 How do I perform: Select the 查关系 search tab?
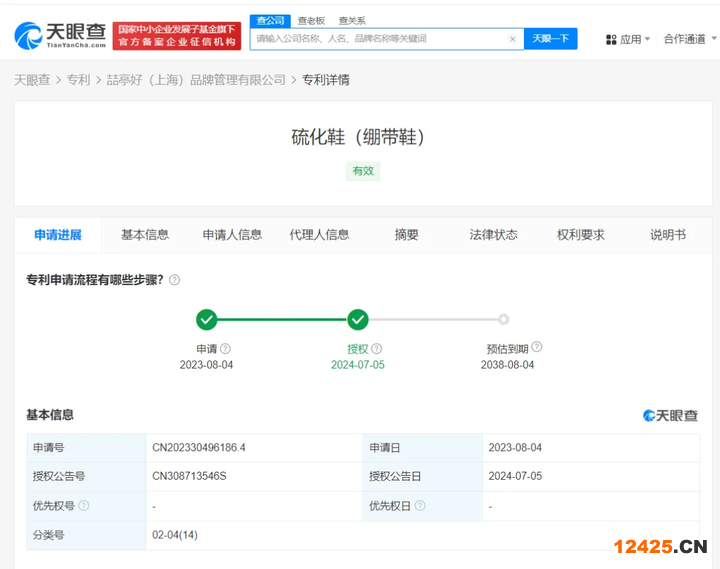click(x=352, y=21)
